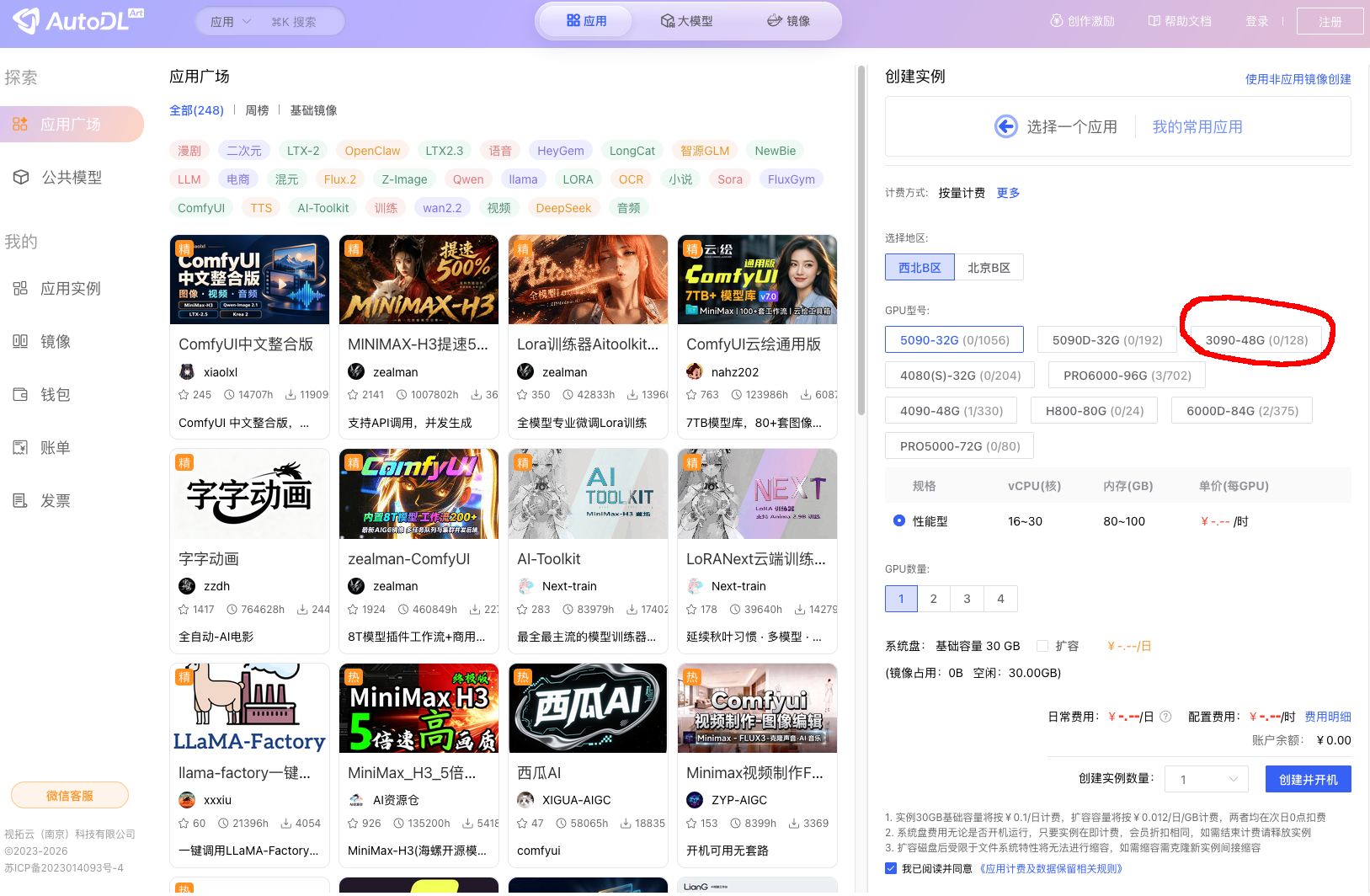Click 创建并开机 button
Viewport: 1370px width, 896px height.
point(1308,779)
